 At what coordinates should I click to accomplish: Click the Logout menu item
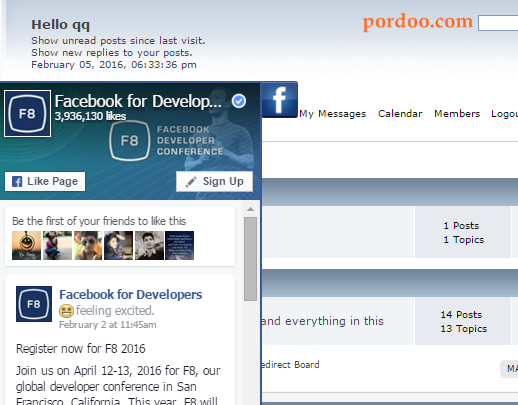click(504, 114)
